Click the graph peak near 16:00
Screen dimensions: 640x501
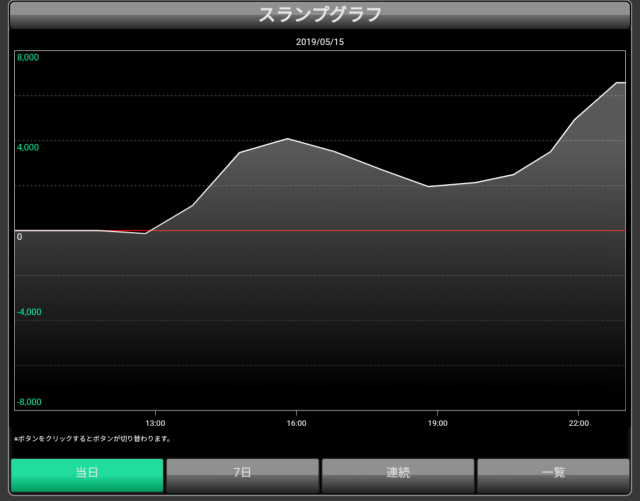click(x=287, y=139)
